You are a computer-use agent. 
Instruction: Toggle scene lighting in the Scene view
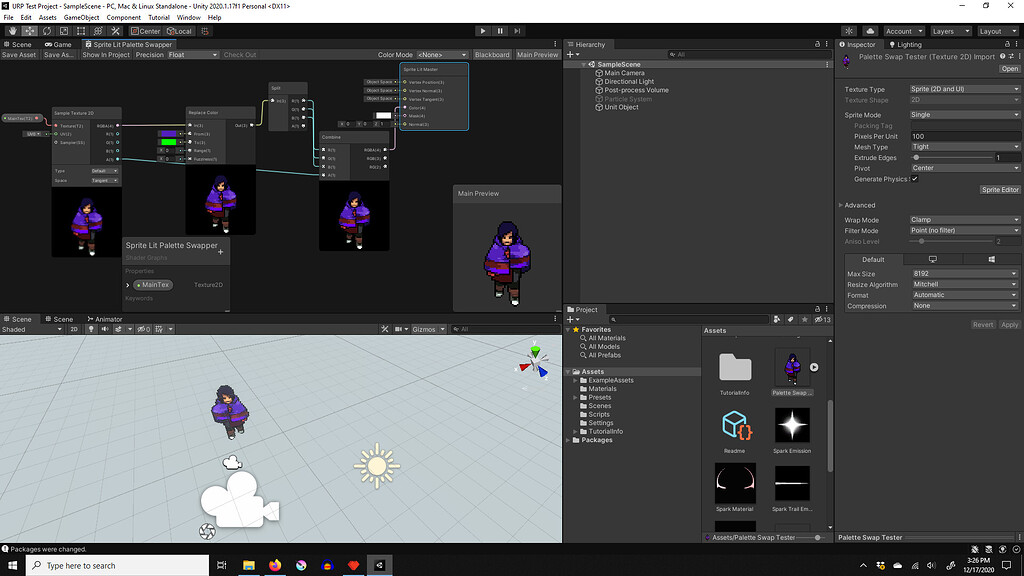point(92,329)
